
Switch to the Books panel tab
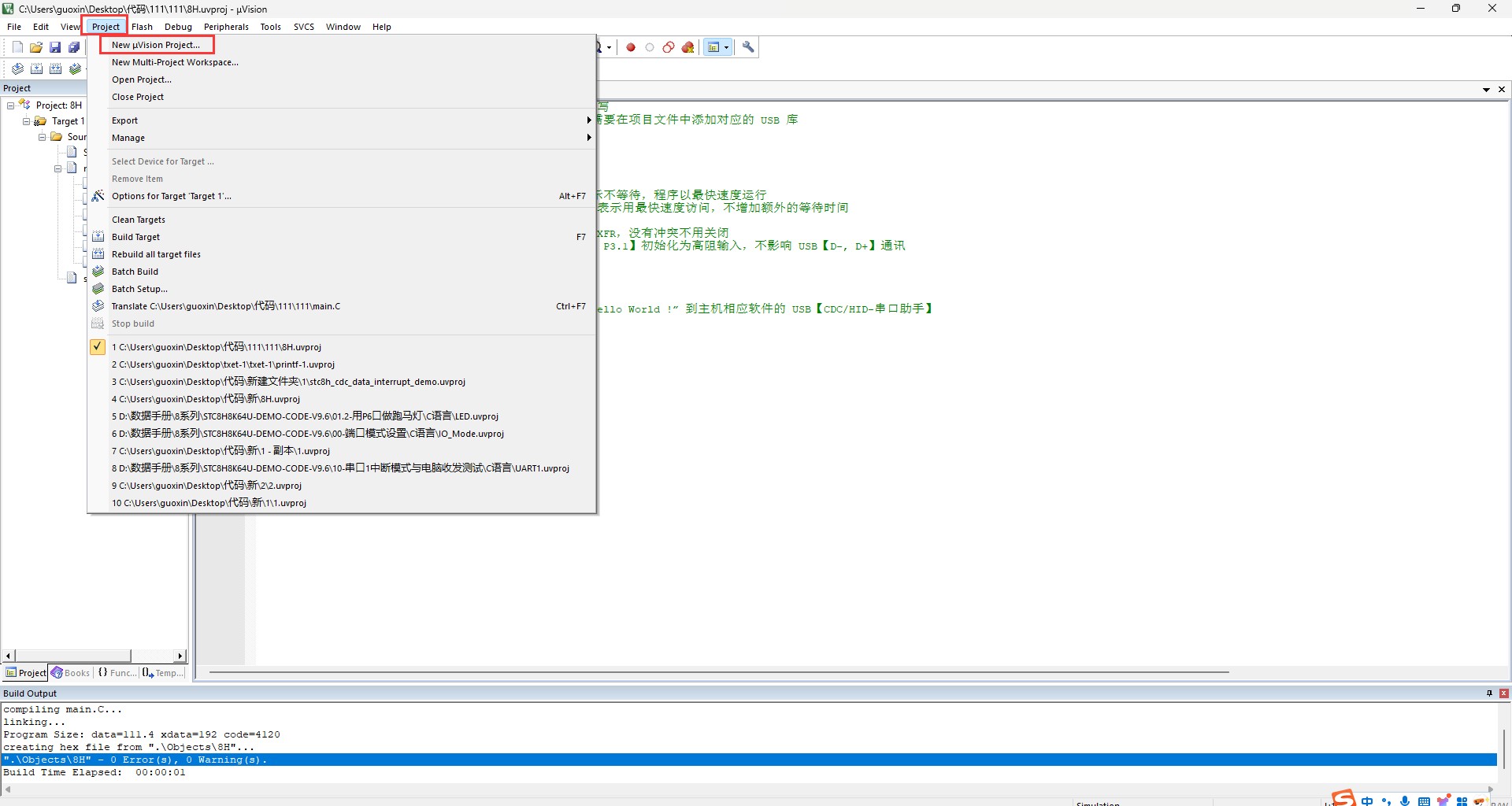[71, 673]
